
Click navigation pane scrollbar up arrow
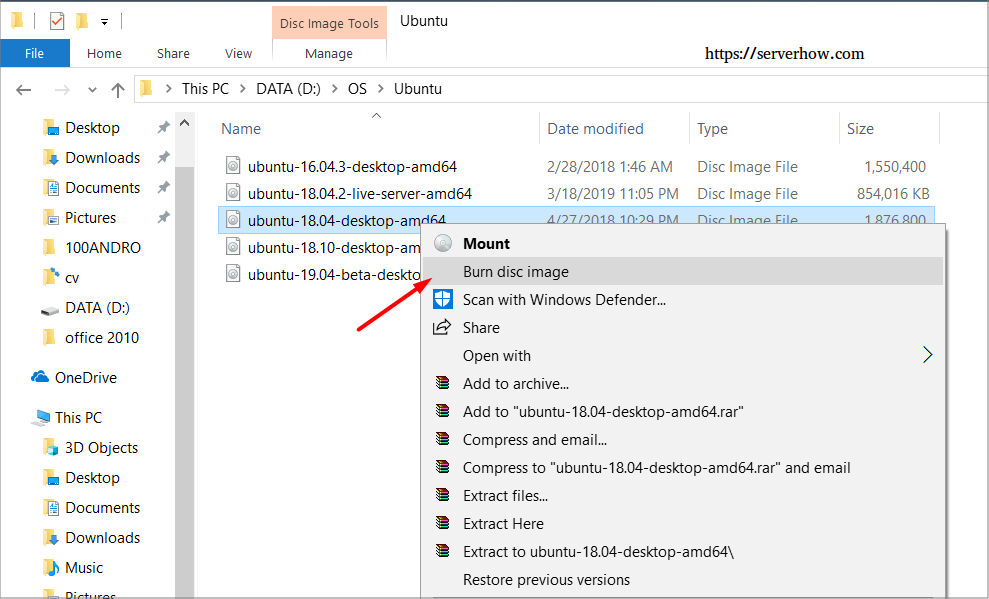[184, 123]
